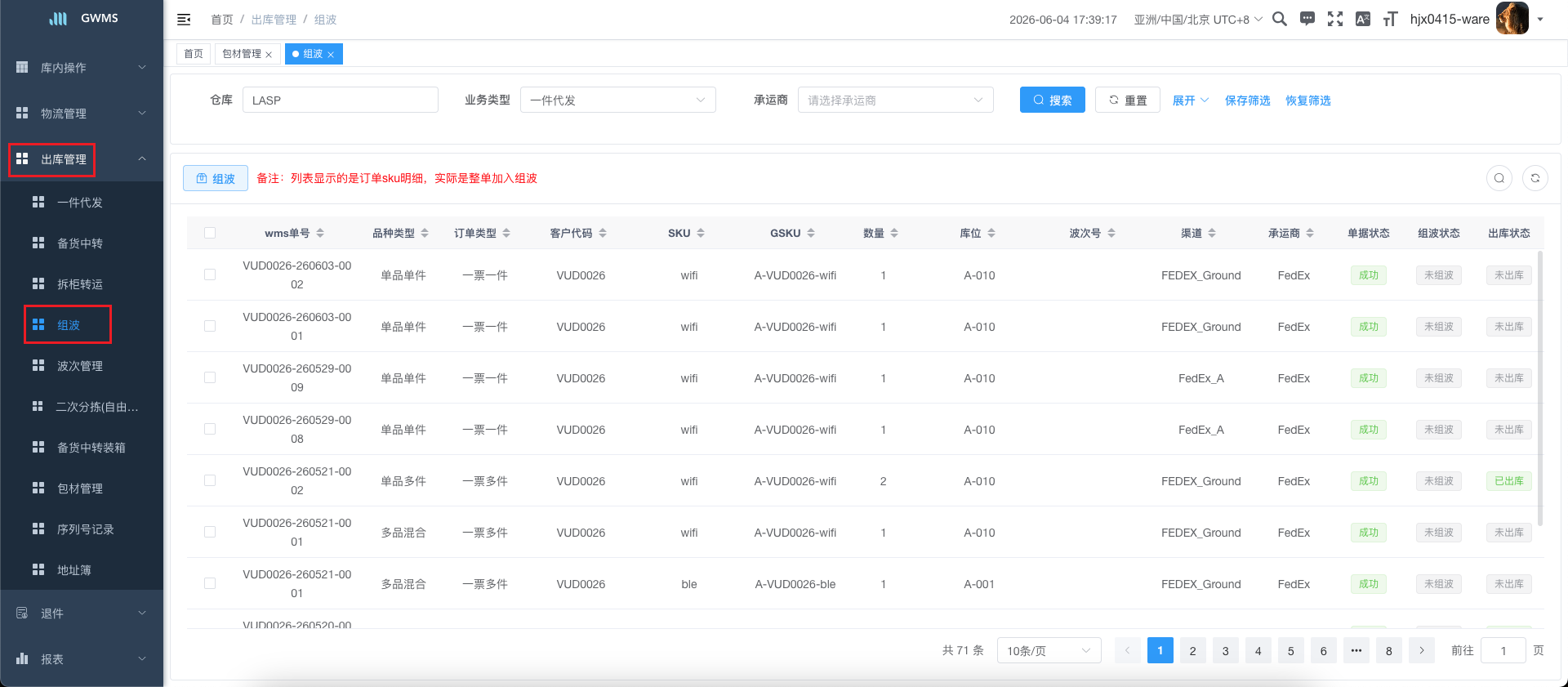Check row VUD0026-260521-0002
This screenshot has width=1568, height=687.
210,480
